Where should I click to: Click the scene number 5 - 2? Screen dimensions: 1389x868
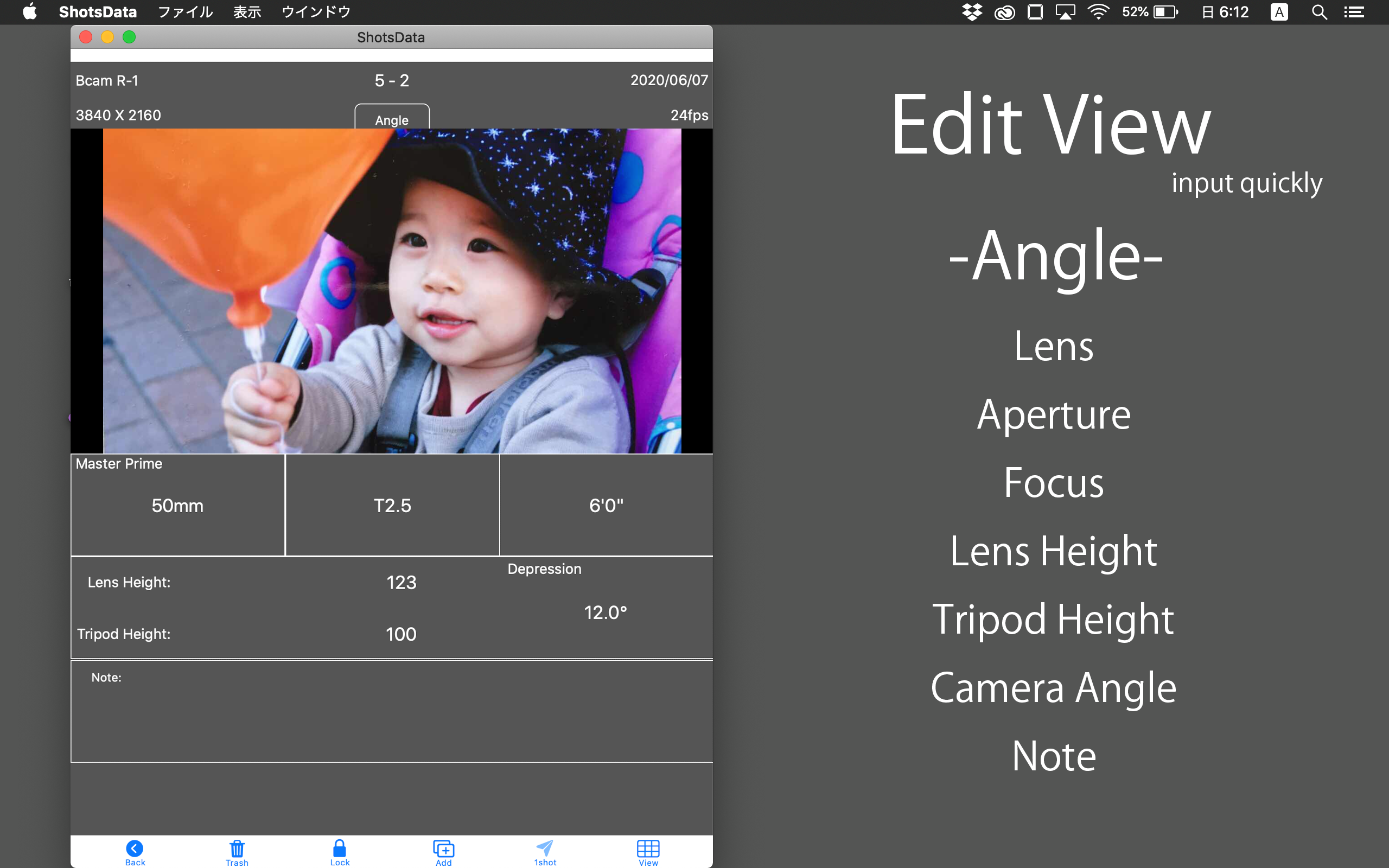tap(392, 80)
